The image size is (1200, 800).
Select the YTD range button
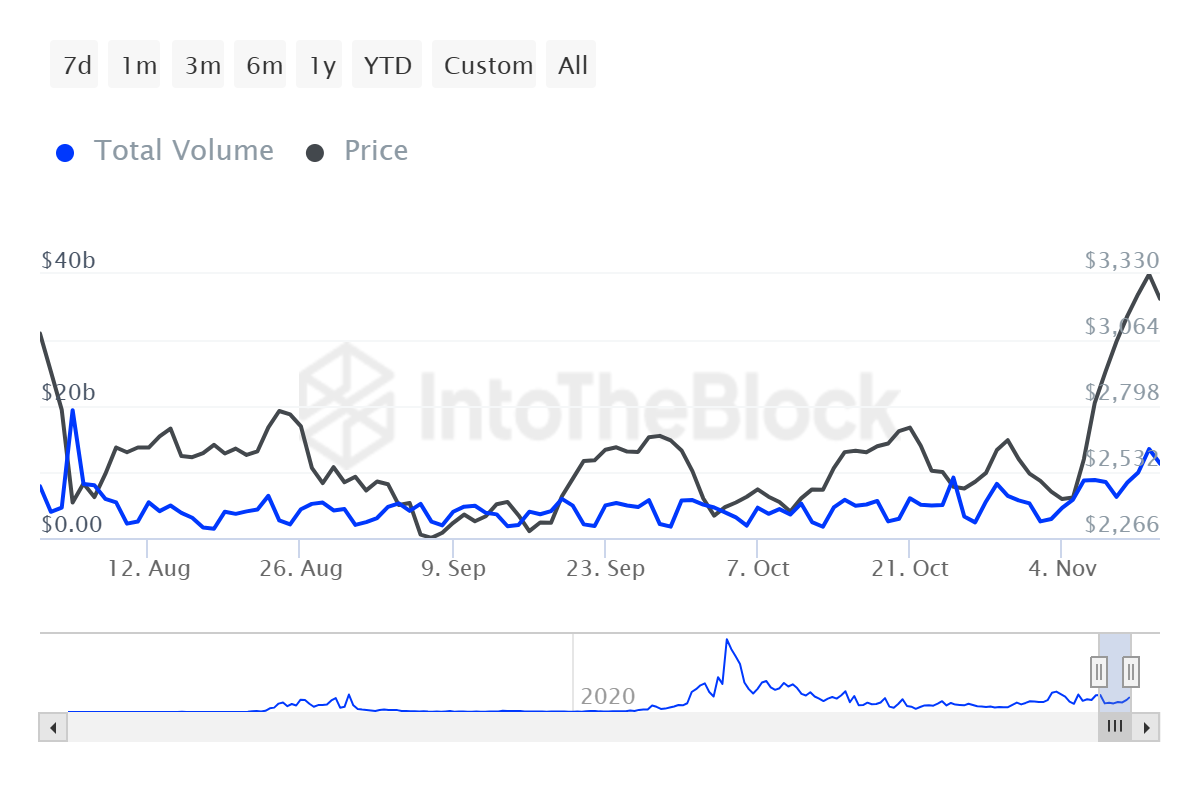[x=388, y=65]
